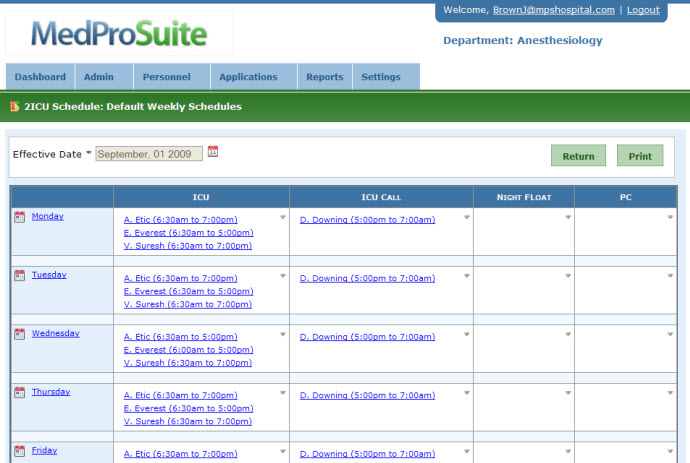Screen dimensions: 690x463
Task: Expand Tuesday ICU cell dropdown arrow
Action: coord(283,276)
